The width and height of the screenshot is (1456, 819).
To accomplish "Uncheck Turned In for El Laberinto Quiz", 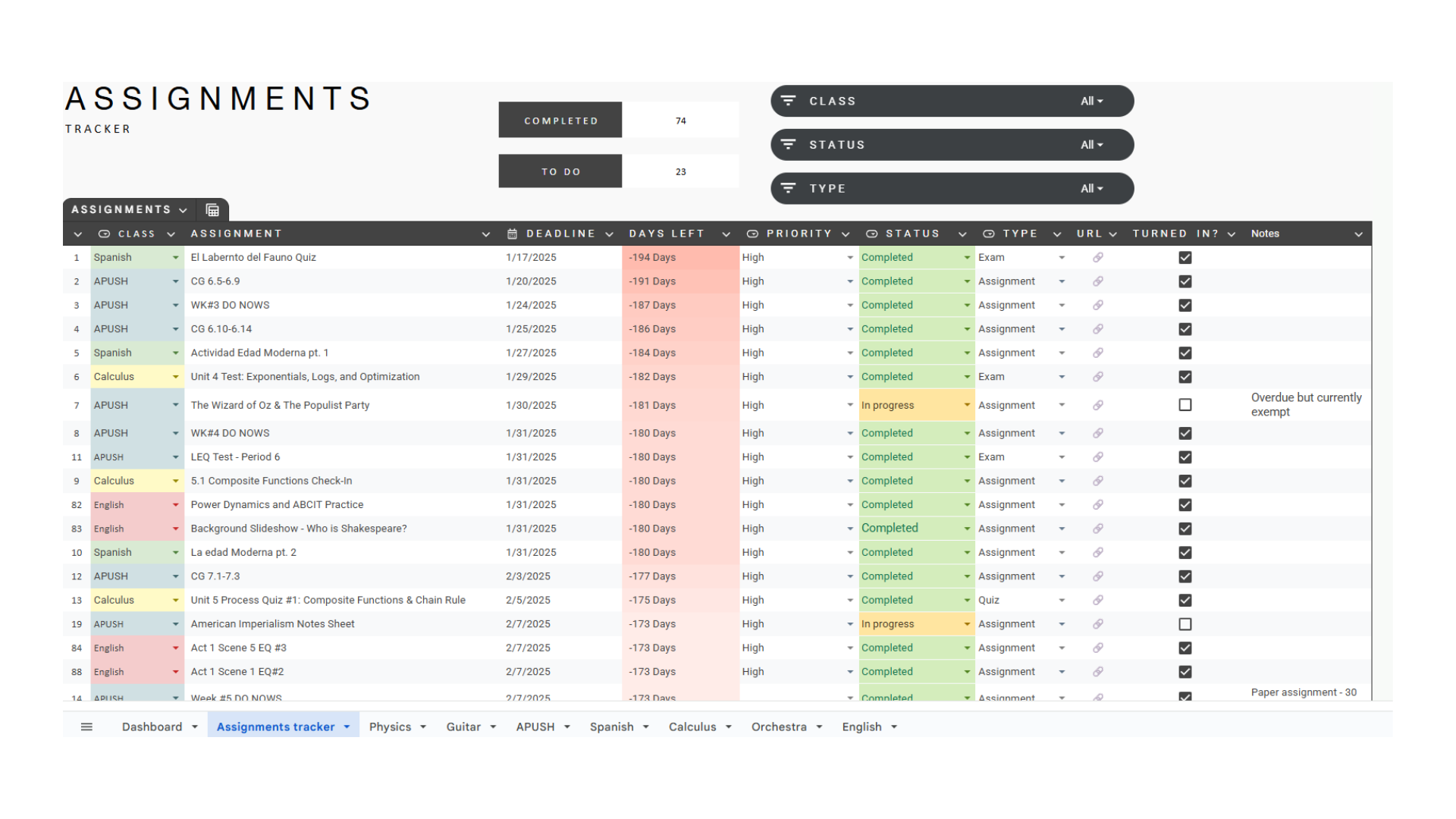I will [x=1185, y=258].
